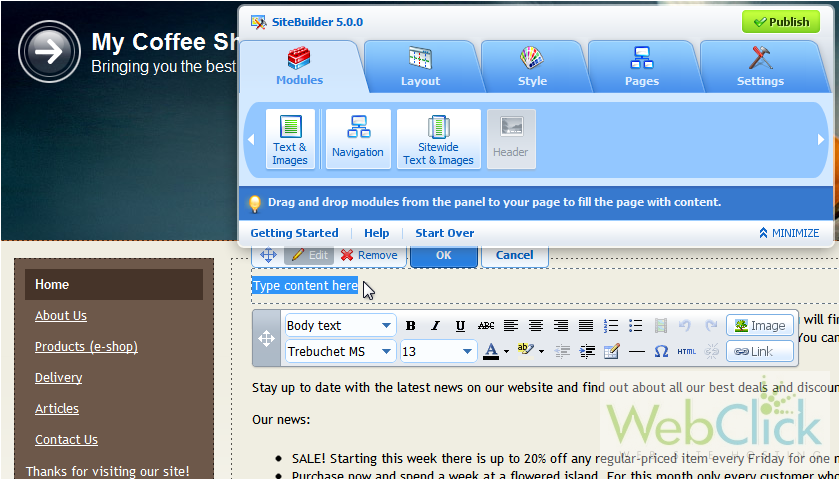Click the 'Type content here' text field
The width and height of the screenshot is (840, 480).
point(305,286)
